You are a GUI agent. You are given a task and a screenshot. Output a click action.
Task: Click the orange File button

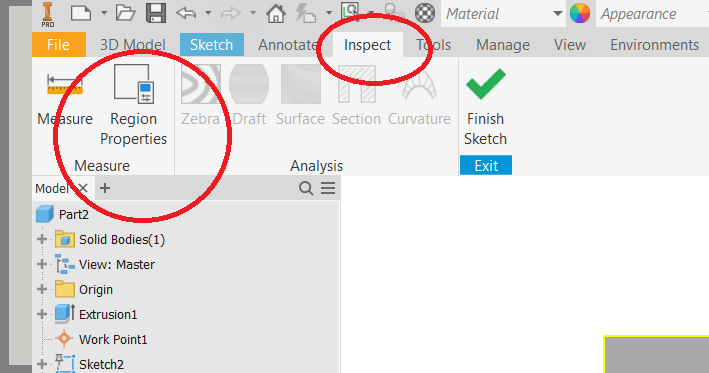pos(59,45)
